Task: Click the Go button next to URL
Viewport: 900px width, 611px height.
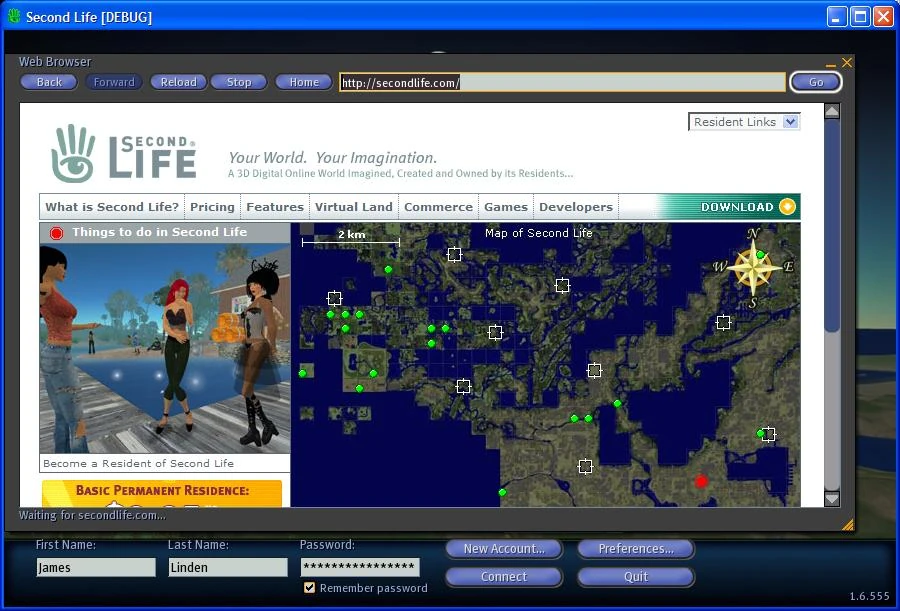Action: 816,82
